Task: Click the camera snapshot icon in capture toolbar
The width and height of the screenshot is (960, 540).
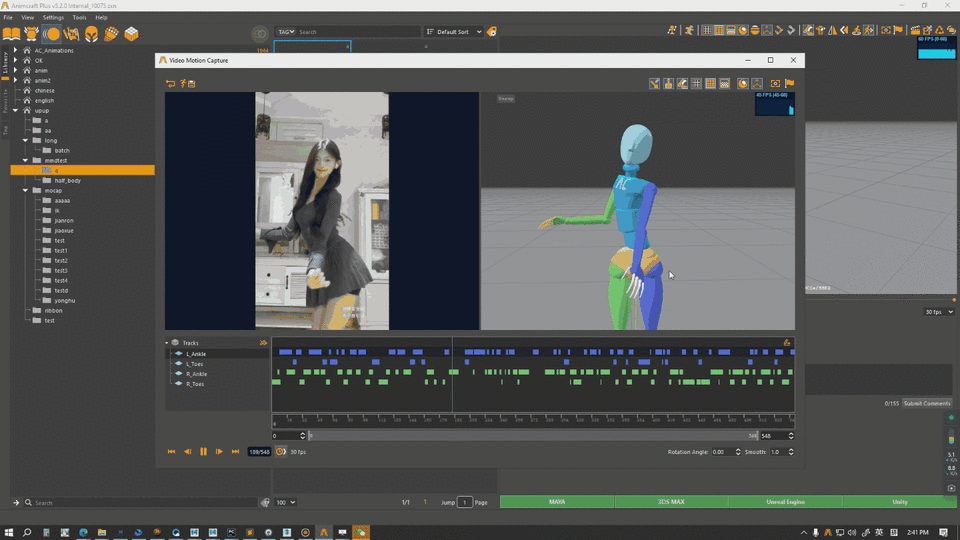Action: coord(775,84)
